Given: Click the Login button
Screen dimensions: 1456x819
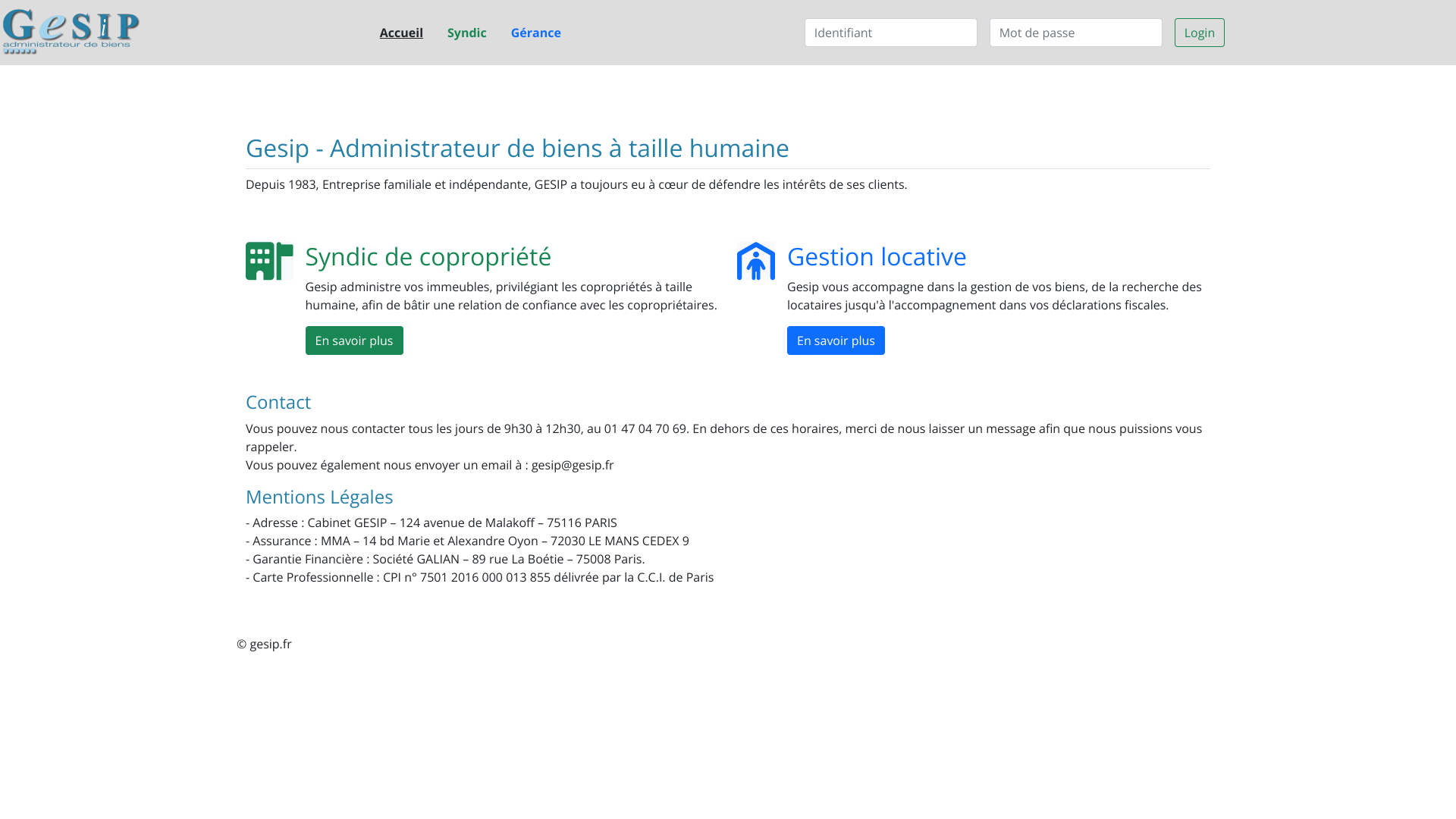Looking at the screenshot, I should click(1199, 33).
